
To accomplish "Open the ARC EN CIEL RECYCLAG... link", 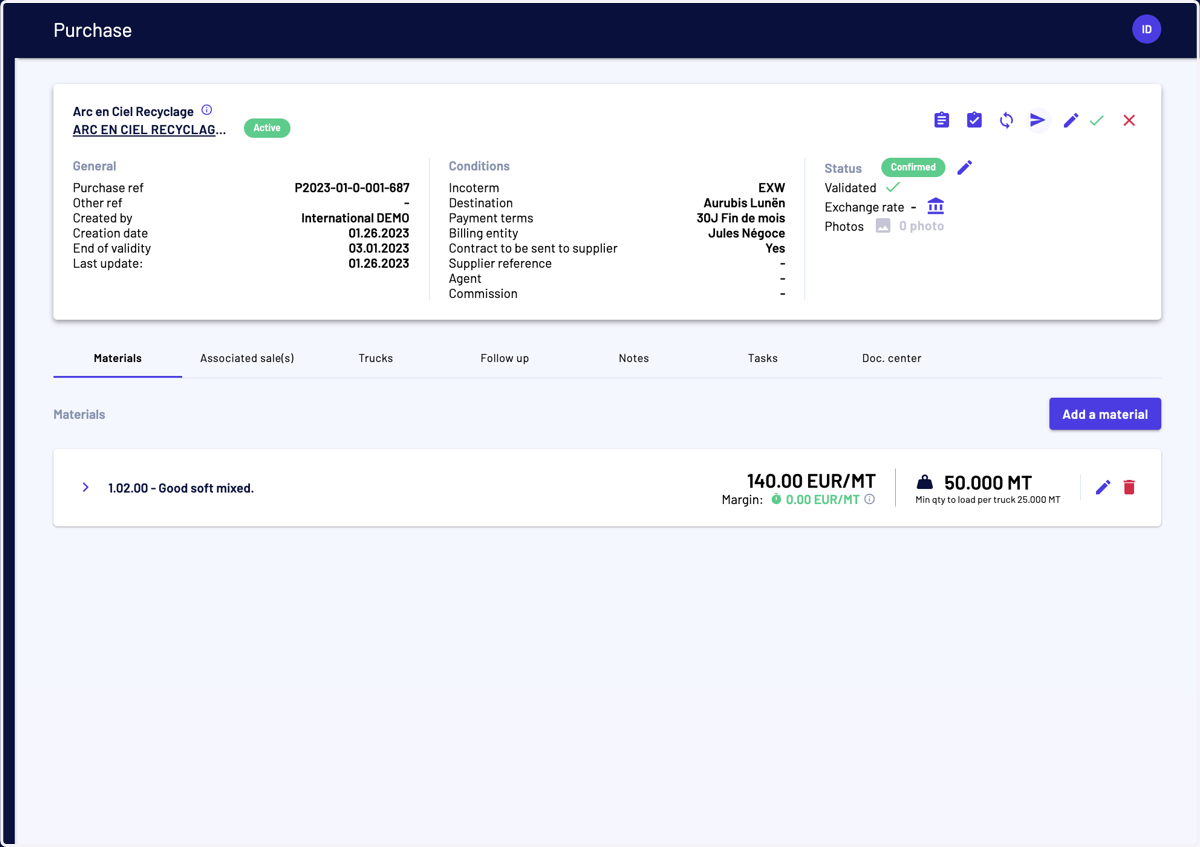I will (x=149, y=129).
